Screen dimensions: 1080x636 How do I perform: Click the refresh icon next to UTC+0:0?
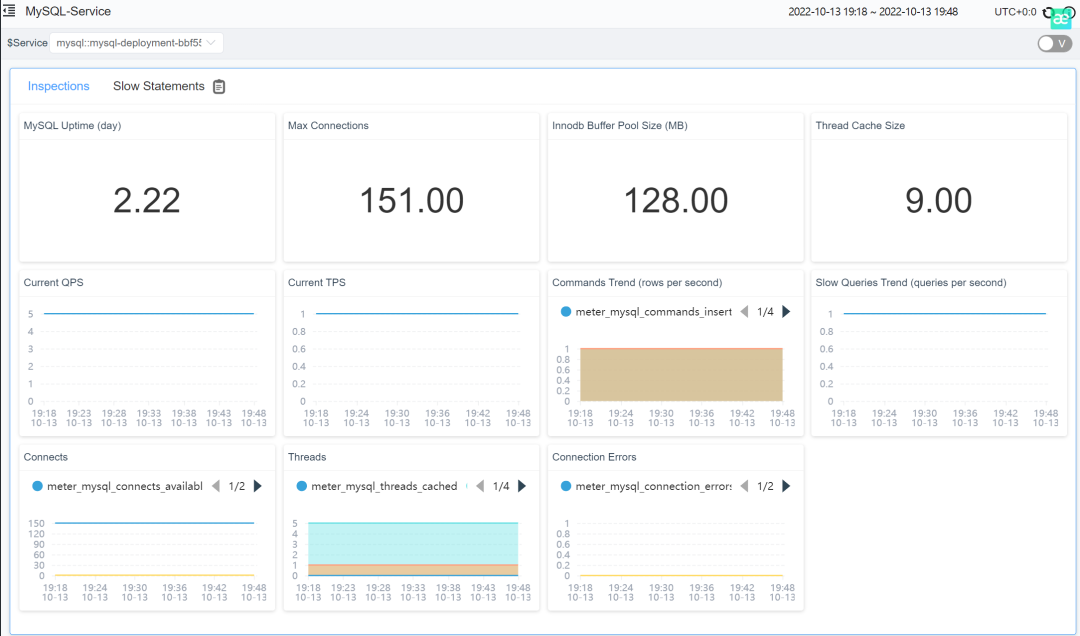(1048, 12)
